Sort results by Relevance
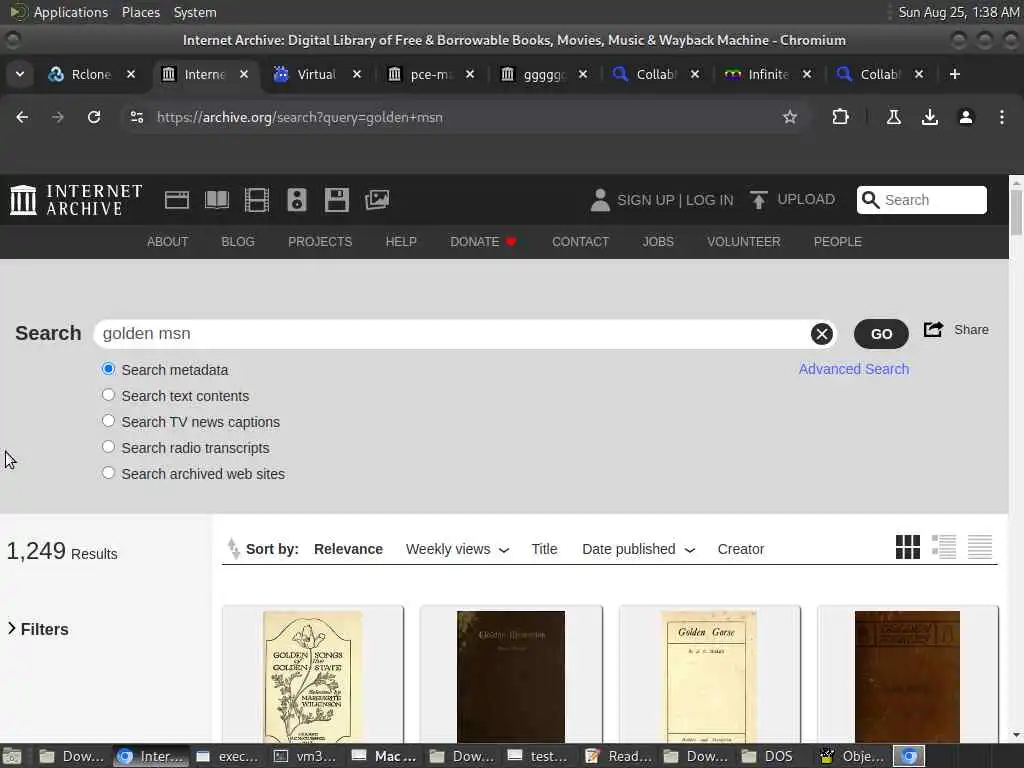Screen dimensions: 1024x768 point(348,549)
